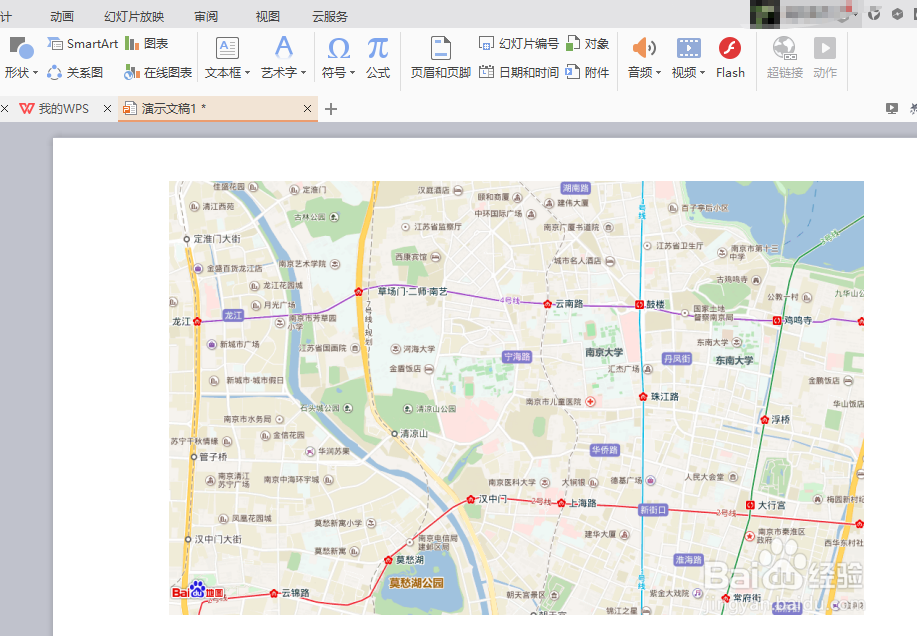The height and width of the screenshot is (636, 917).
Task: Click the hexagon icon in the title bar
Action: tap(897, 13)
